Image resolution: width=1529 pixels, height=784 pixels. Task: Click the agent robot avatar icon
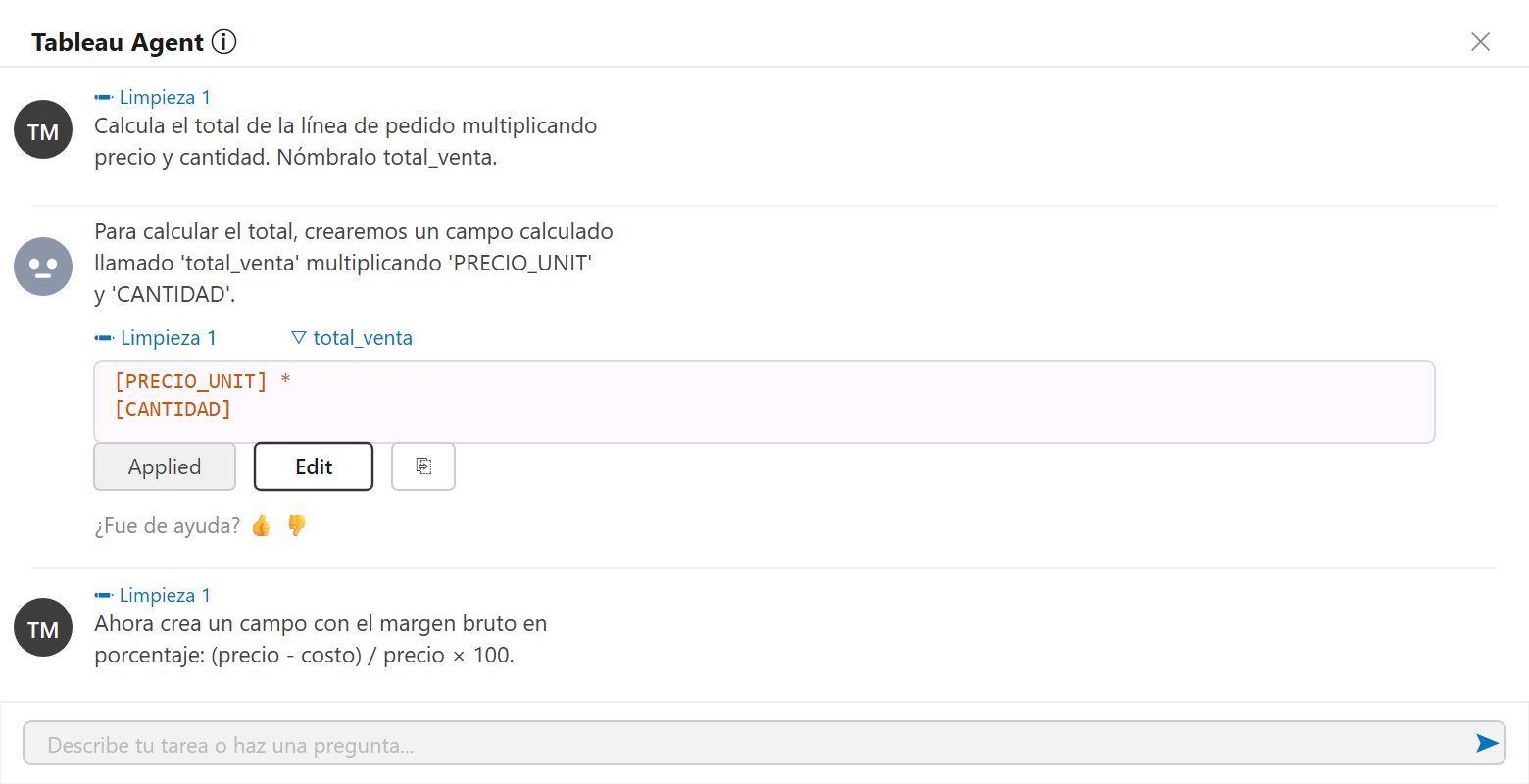tap(43, 267)
